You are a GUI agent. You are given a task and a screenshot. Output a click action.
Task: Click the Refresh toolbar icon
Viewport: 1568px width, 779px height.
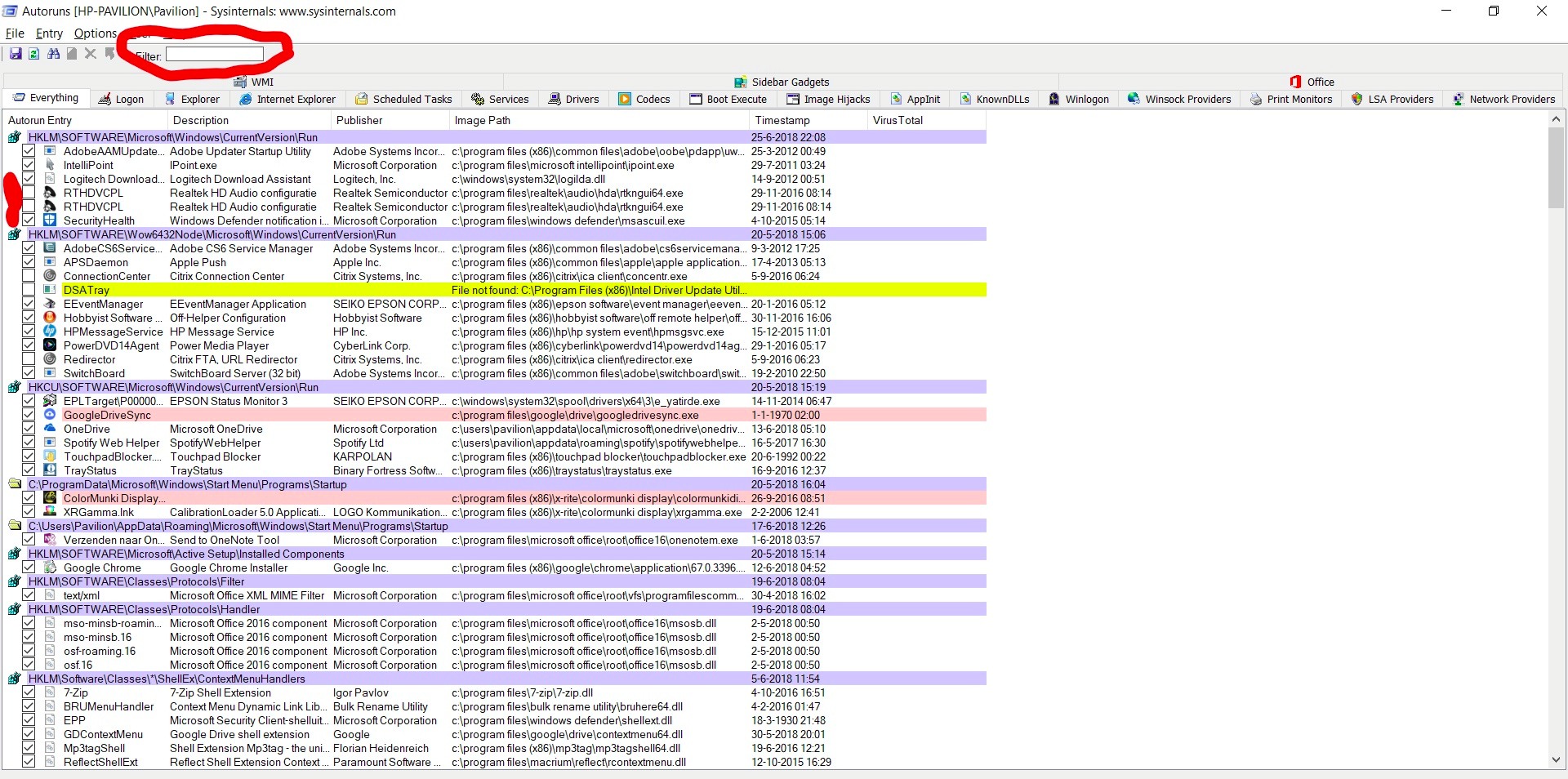(34, 54)
